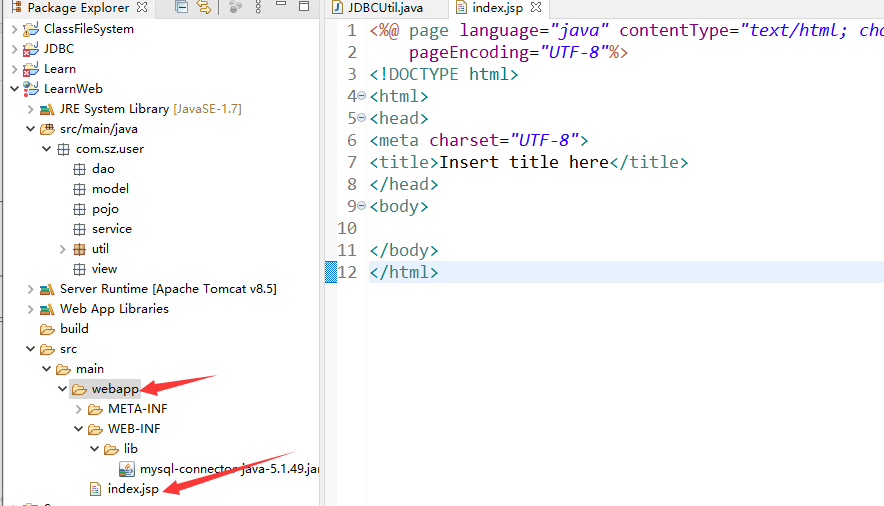Click the LearnWeb project icon

click(x=30, y=88)
